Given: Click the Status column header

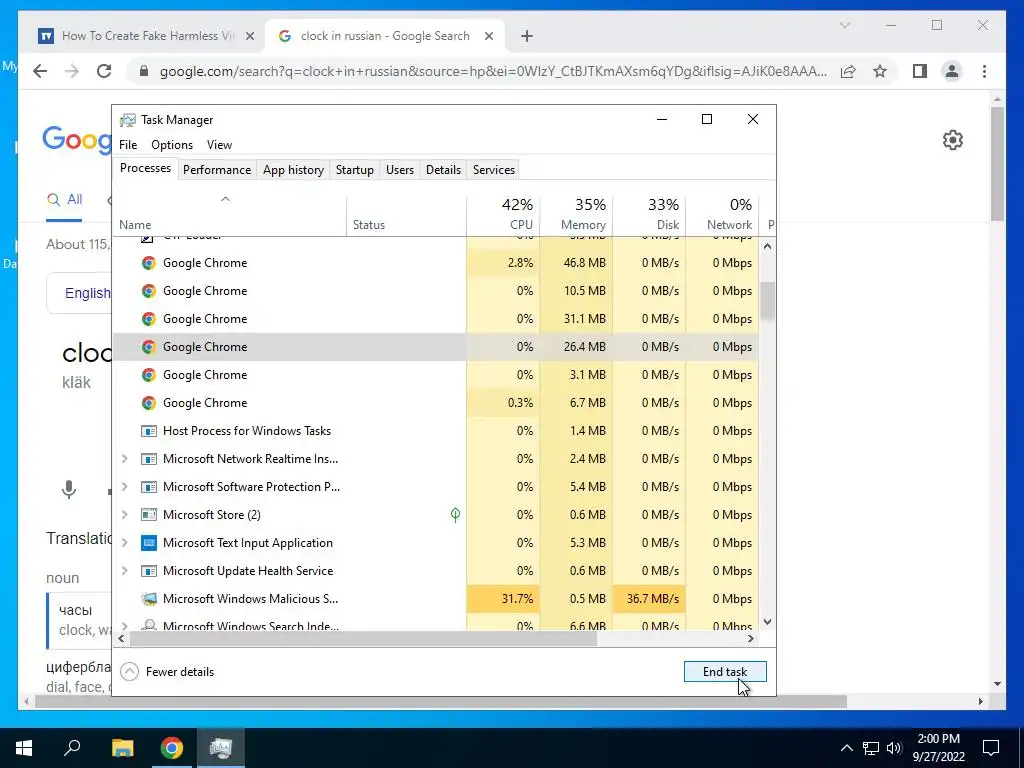Looking at the screenshot, I should click(x=406, y=214).
